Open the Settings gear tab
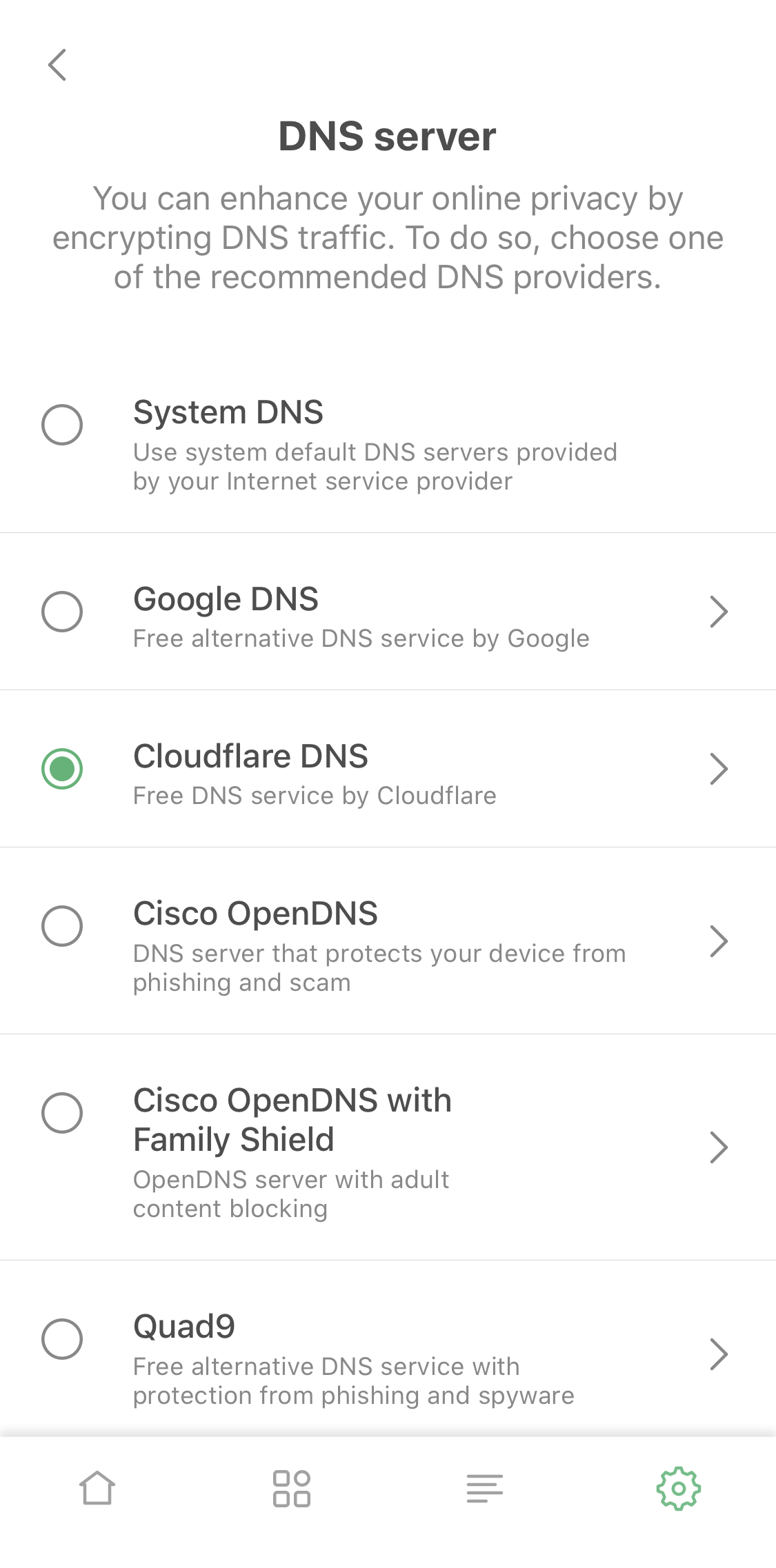This screenshot has height=1568, width=776. (679, 1488)
